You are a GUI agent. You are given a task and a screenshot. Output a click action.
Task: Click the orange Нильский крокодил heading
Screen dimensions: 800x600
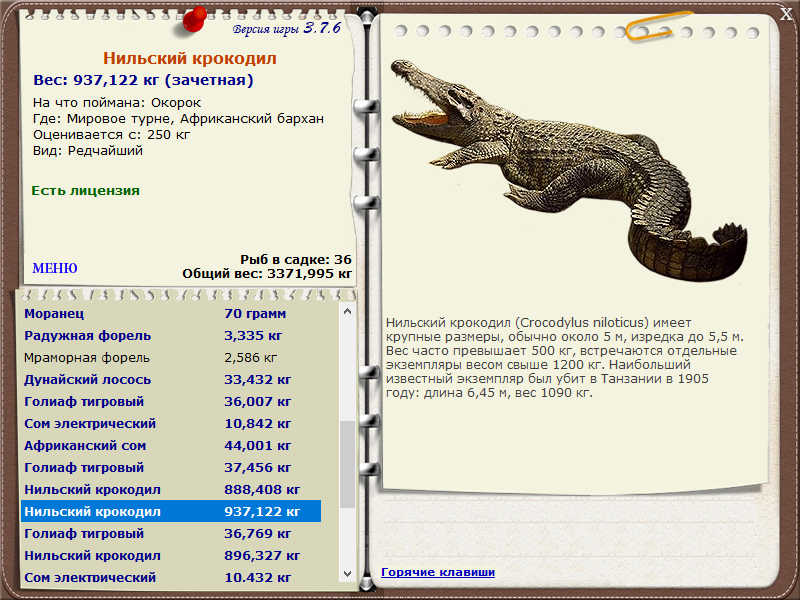click(190, 58)
